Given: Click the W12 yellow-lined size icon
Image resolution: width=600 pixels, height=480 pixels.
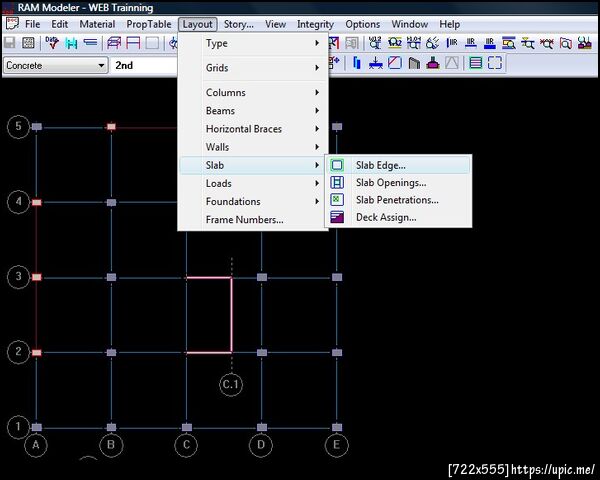Looking at the screenshot, I should pos(394,43).
